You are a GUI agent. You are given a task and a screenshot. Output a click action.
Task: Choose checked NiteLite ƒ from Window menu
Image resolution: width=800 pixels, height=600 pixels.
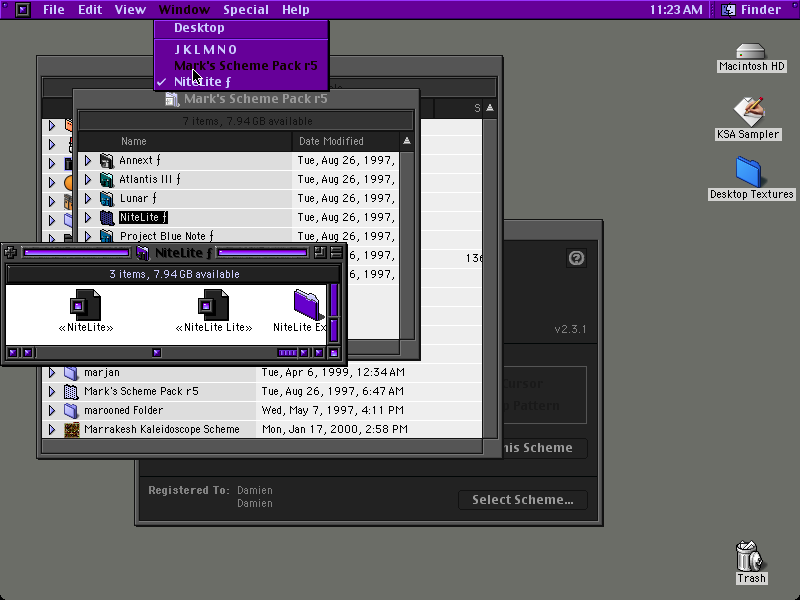tap(241, 82)
